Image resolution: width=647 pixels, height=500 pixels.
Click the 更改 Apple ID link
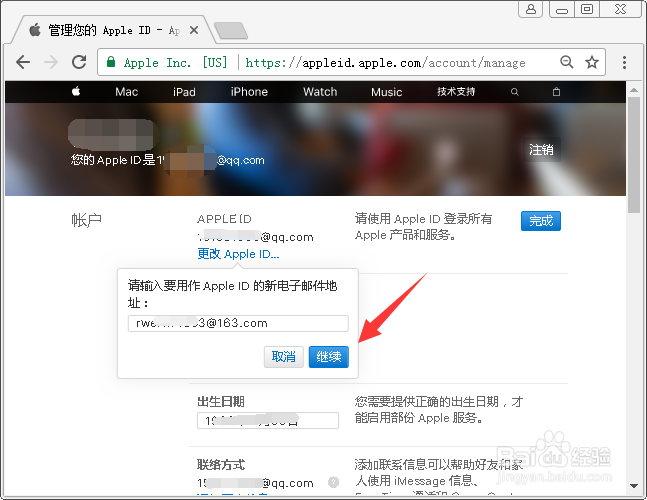pyautogui.click(x=238, y=254)
